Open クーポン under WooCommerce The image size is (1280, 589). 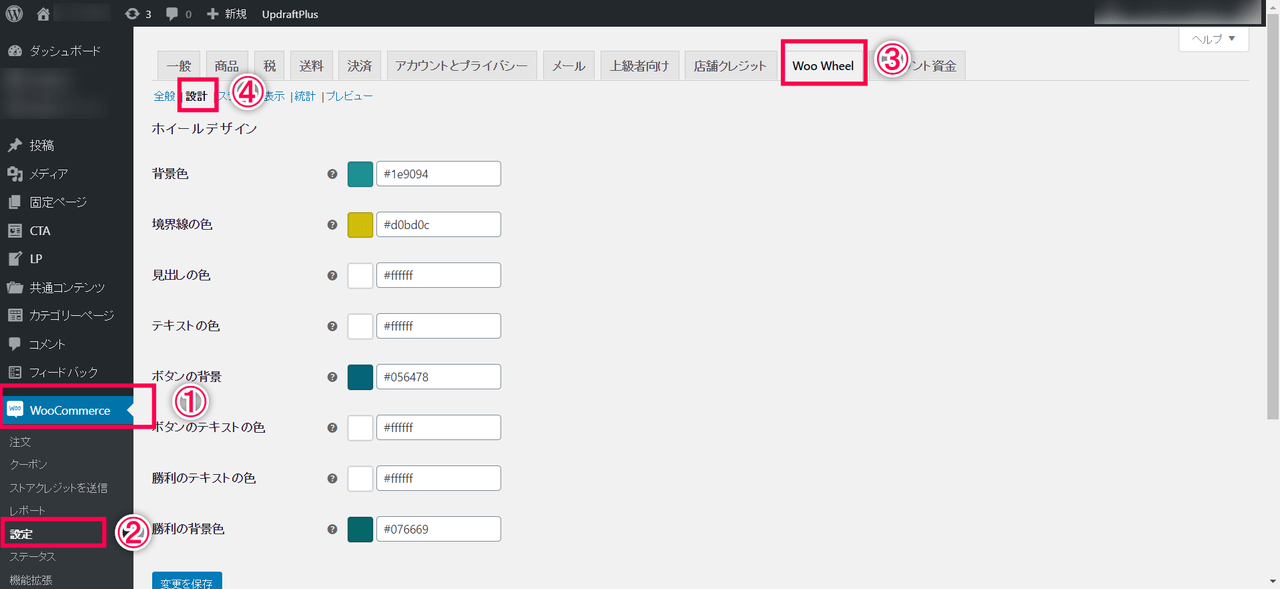pos(28,464)
